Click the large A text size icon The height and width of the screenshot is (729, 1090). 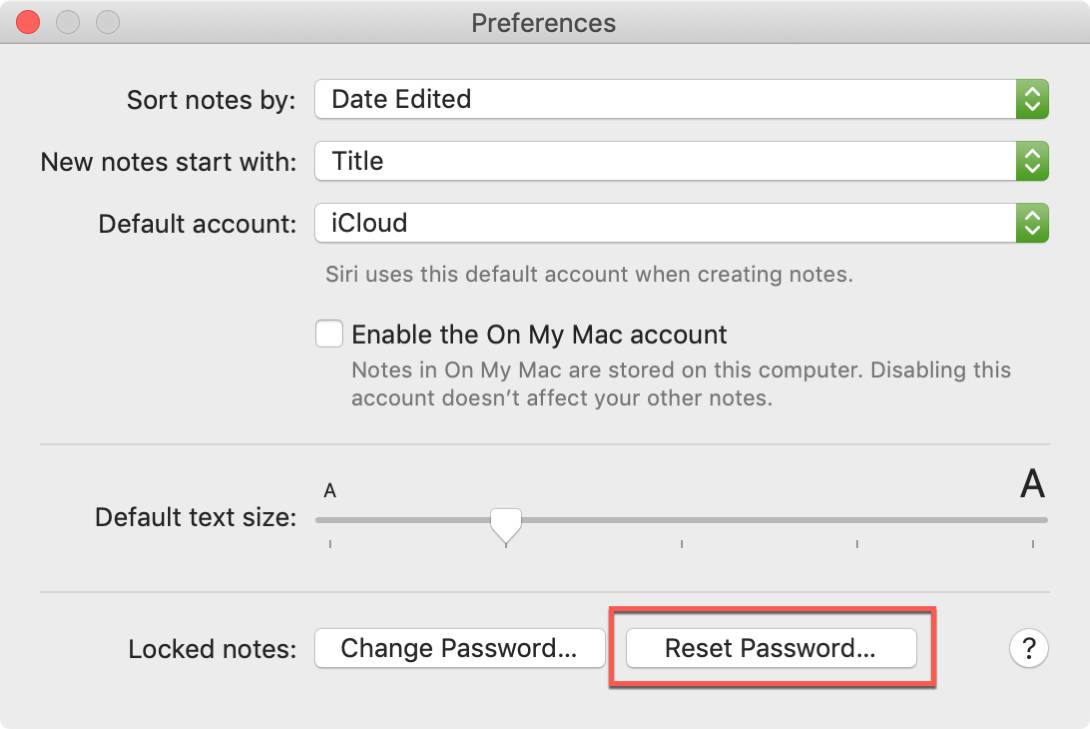tap(1032, 484)
